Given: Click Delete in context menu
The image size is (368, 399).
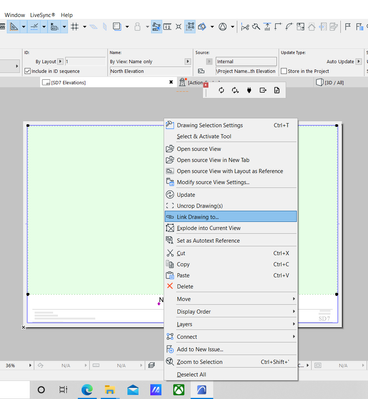Looking at the screenshot, I should point(231,286).
